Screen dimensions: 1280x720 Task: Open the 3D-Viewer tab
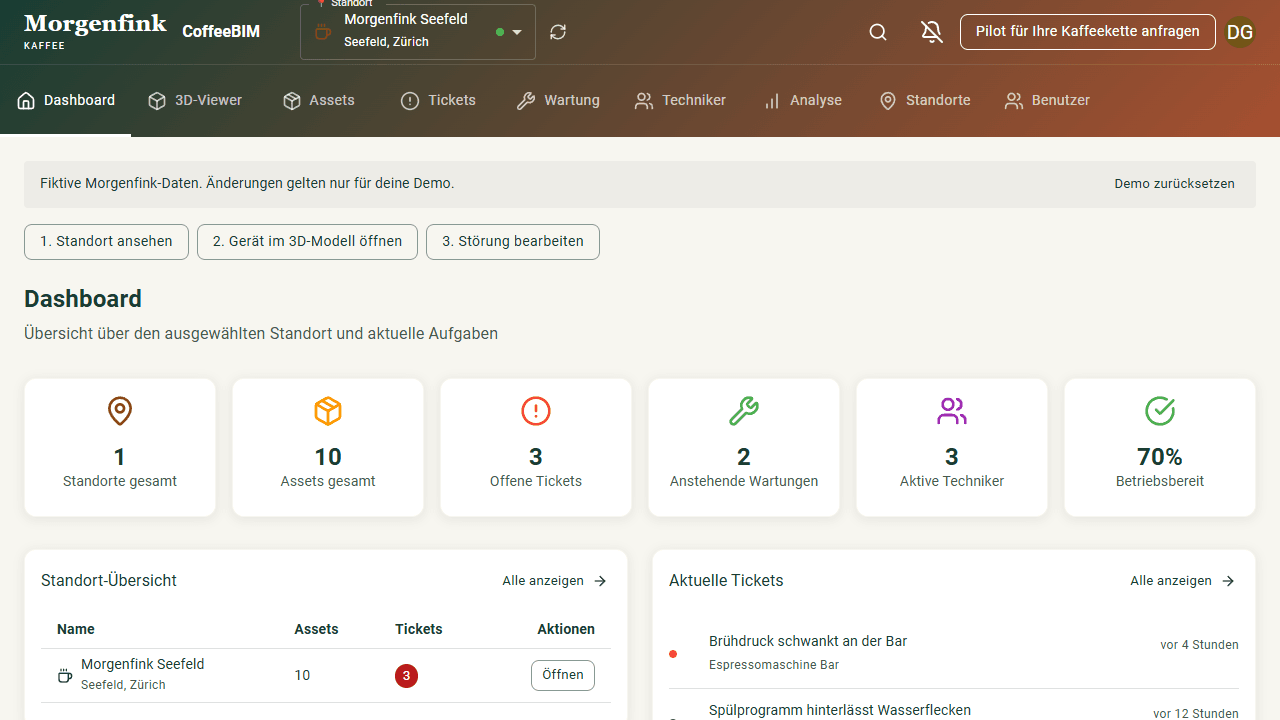coord(195,100)
